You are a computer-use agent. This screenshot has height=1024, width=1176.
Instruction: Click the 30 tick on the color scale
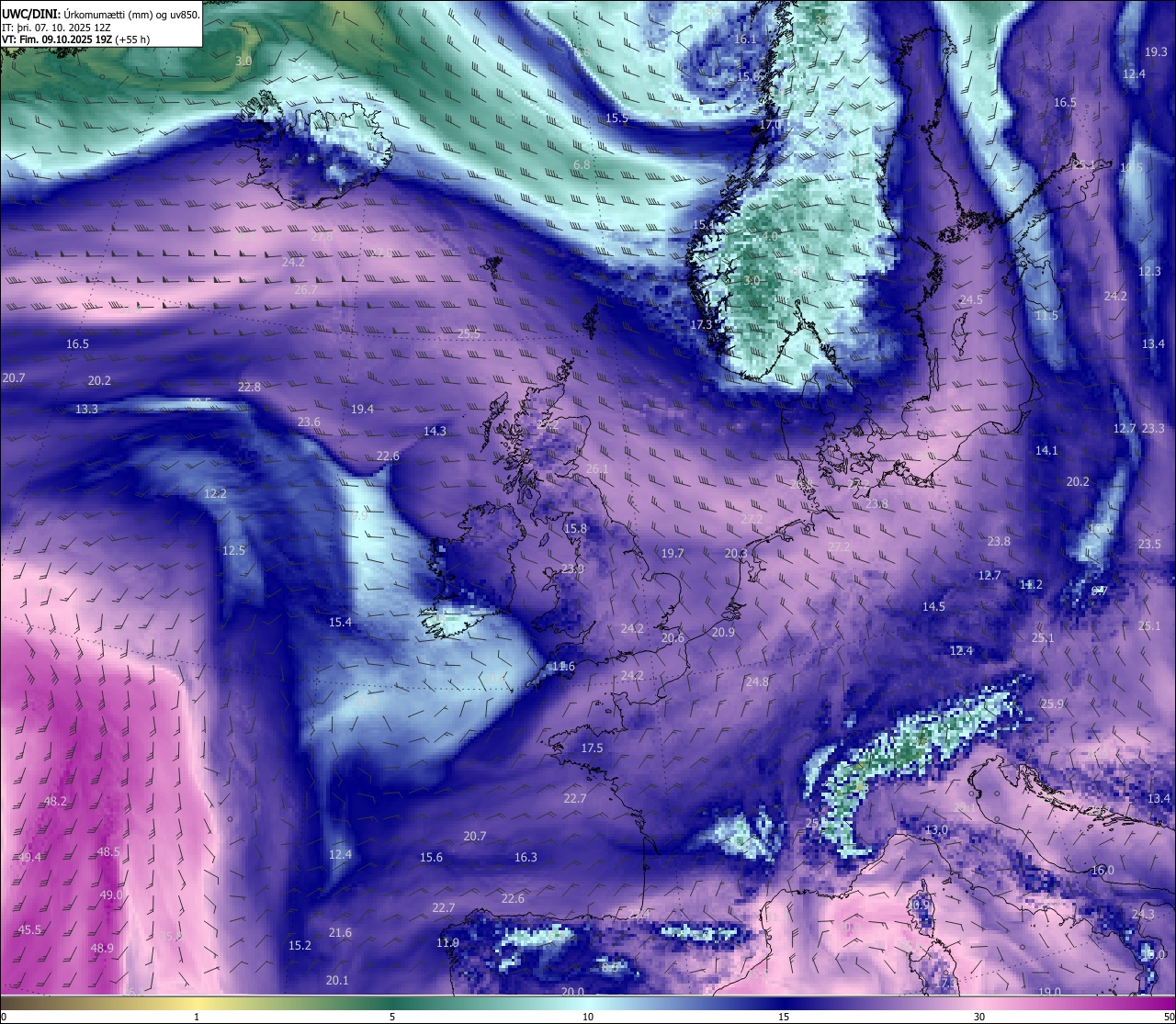click(x=979, y=1017)
